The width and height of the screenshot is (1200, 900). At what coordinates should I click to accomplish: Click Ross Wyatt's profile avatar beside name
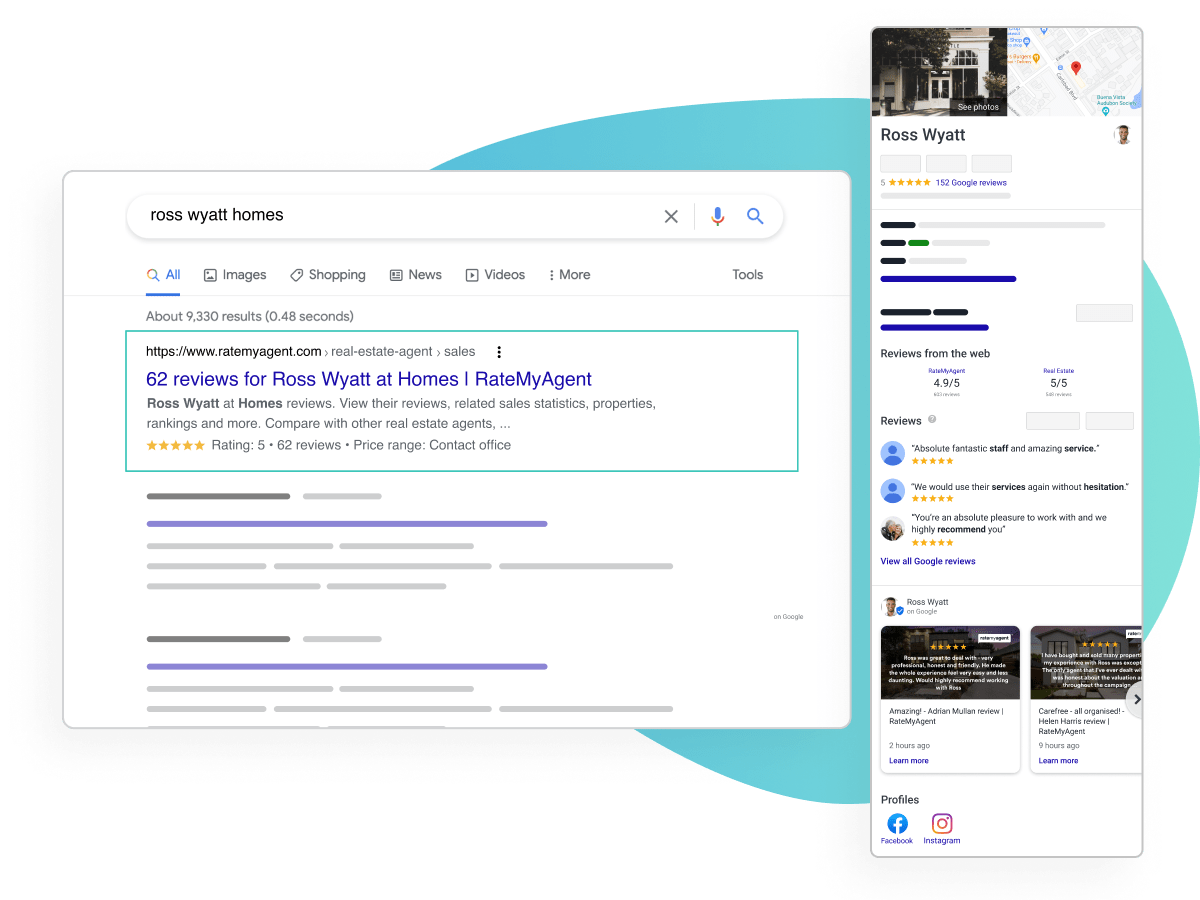click(x=1123, y=135)
